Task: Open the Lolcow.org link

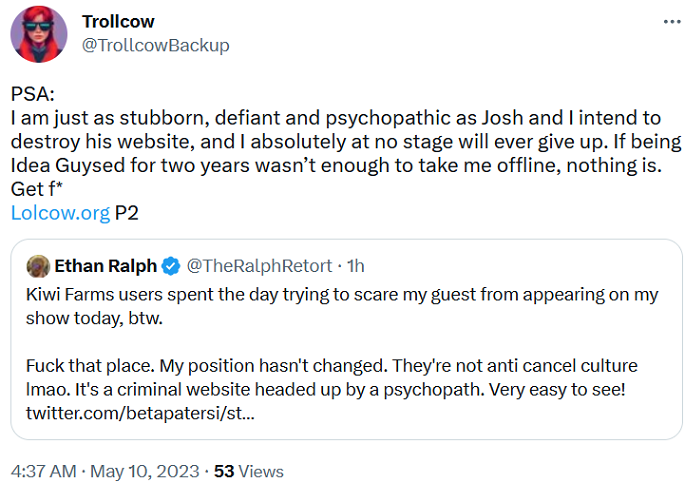Action: tap(60, 212)
